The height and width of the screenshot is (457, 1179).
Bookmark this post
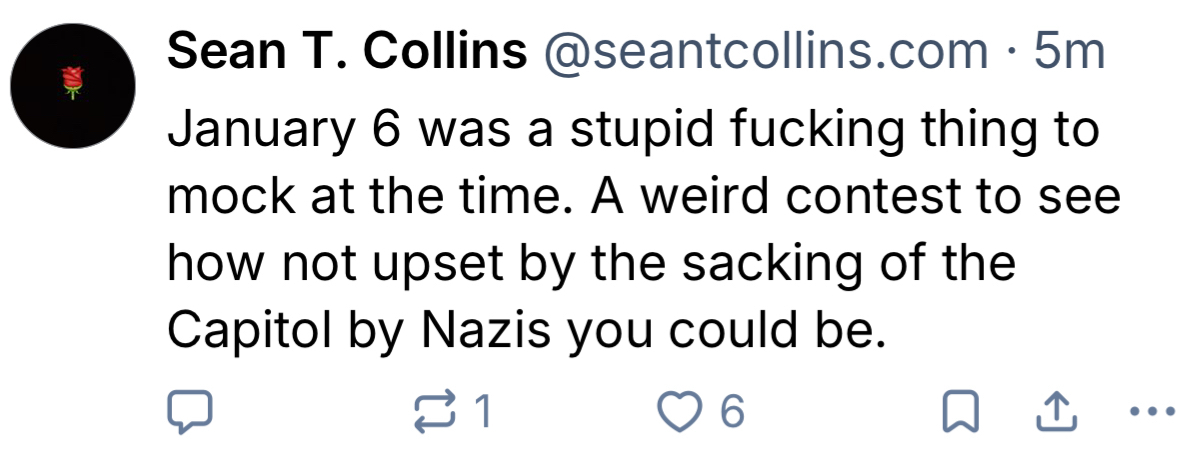pyautogui.click(x=960, y=413)
